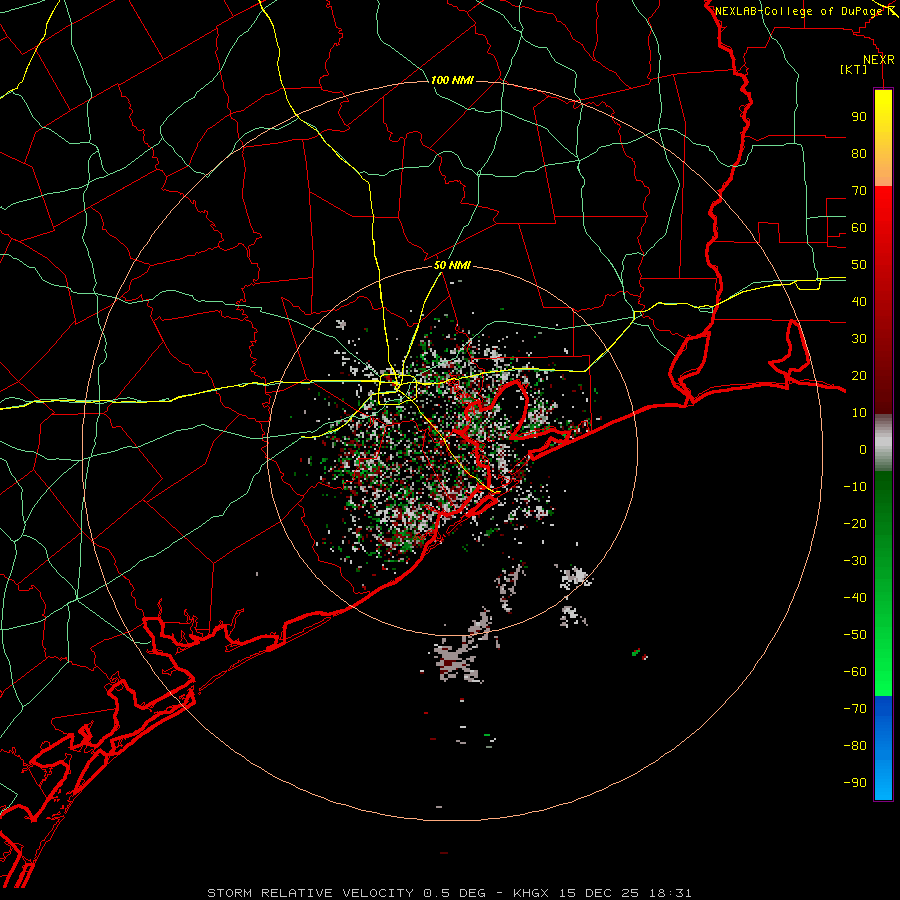The width and height of the screenshot is (900, 900).
Task: Click the -60 value on velocity scale
Action: [855, 672]
